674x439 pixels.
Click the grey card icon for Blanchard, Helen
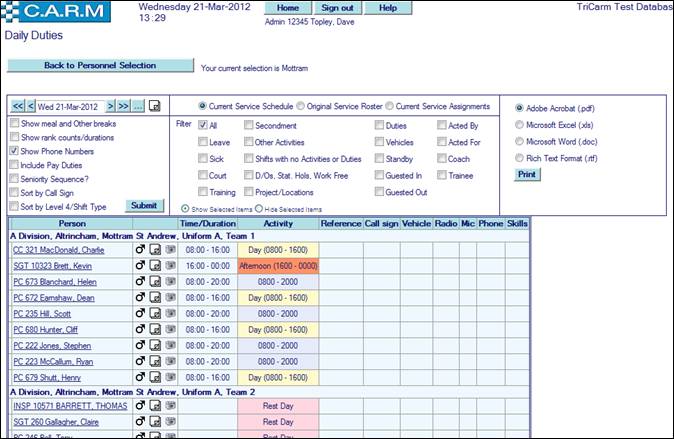tap(170, 282)
